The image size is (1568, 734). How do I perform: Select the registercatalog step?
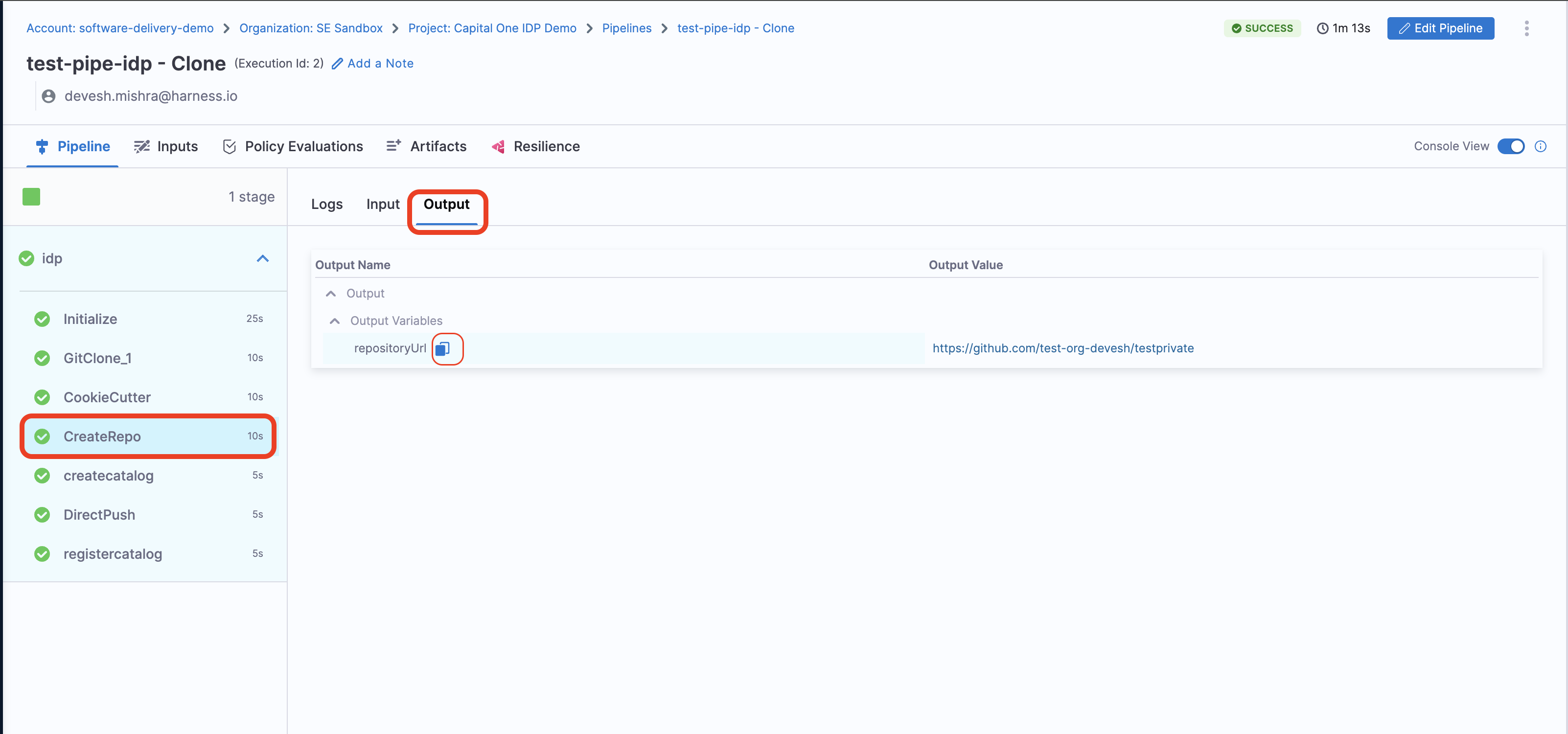click(113, 554)
